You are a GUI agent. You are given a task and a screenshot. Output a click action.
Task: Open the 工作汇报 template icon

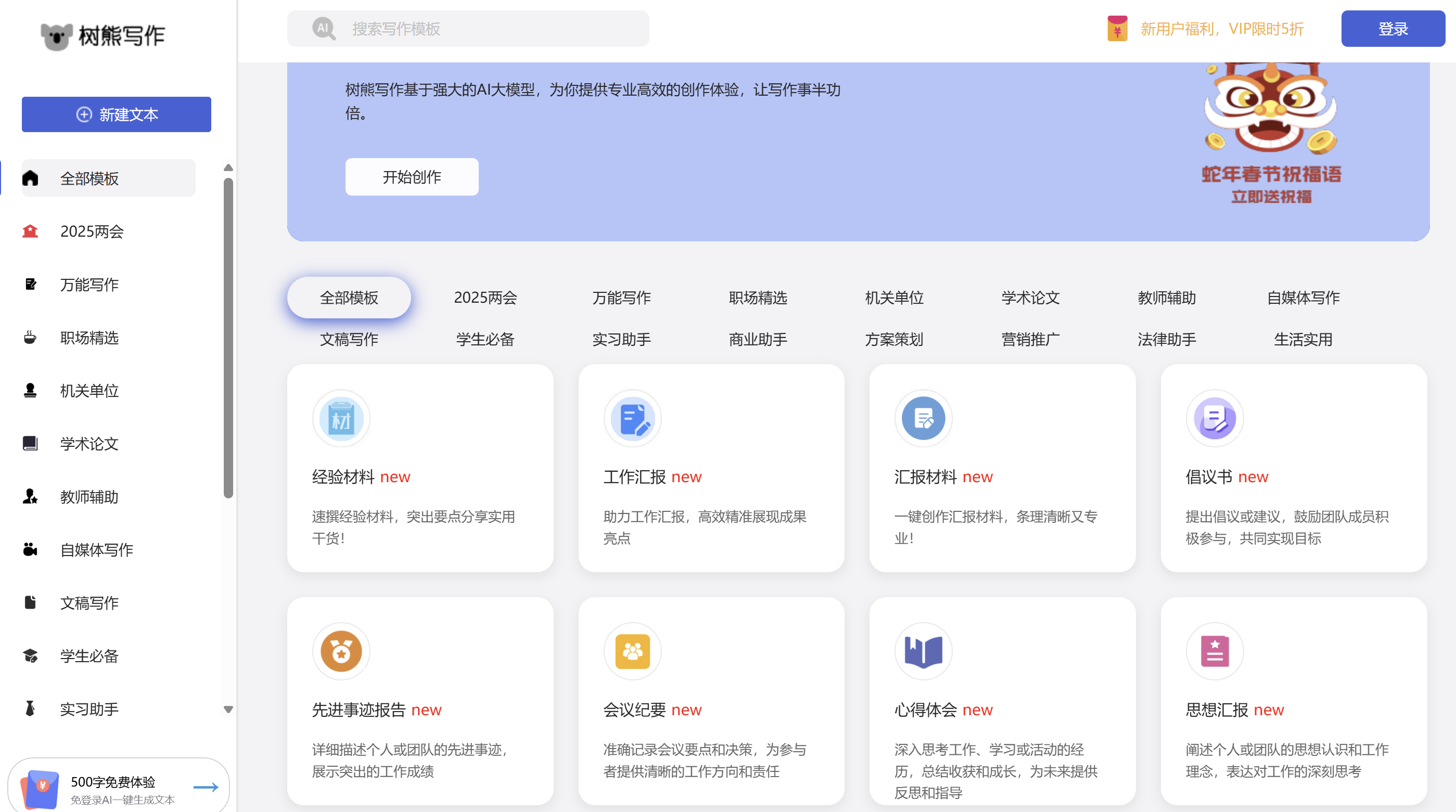(632, 419)
